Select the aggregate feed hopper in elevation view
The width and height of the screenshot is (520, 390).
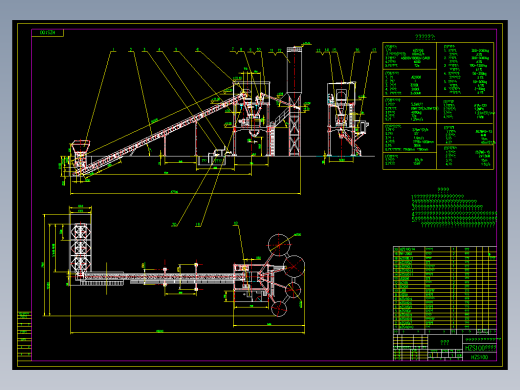(80, 147)
